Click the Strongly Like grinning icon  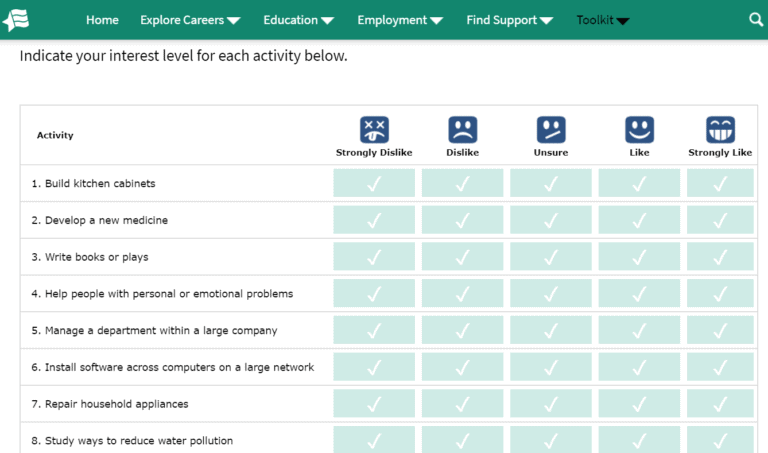point(720,130)
